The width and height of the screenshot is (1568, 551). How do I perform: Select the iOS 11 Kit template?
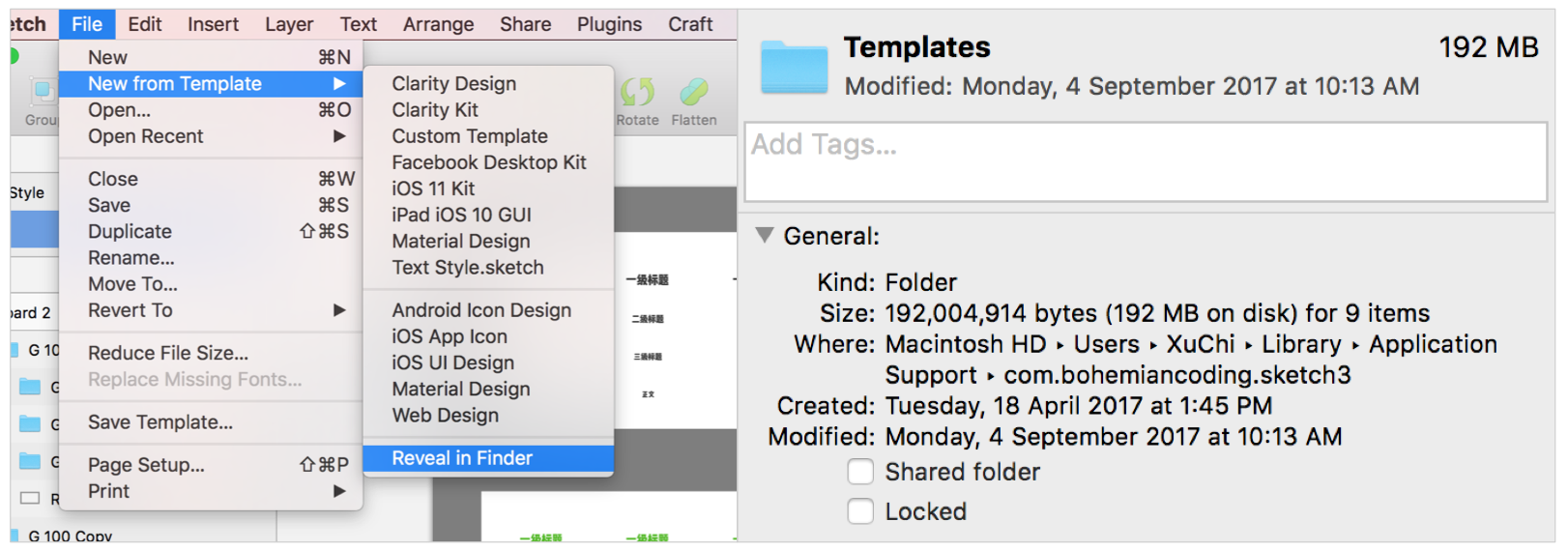433,188
